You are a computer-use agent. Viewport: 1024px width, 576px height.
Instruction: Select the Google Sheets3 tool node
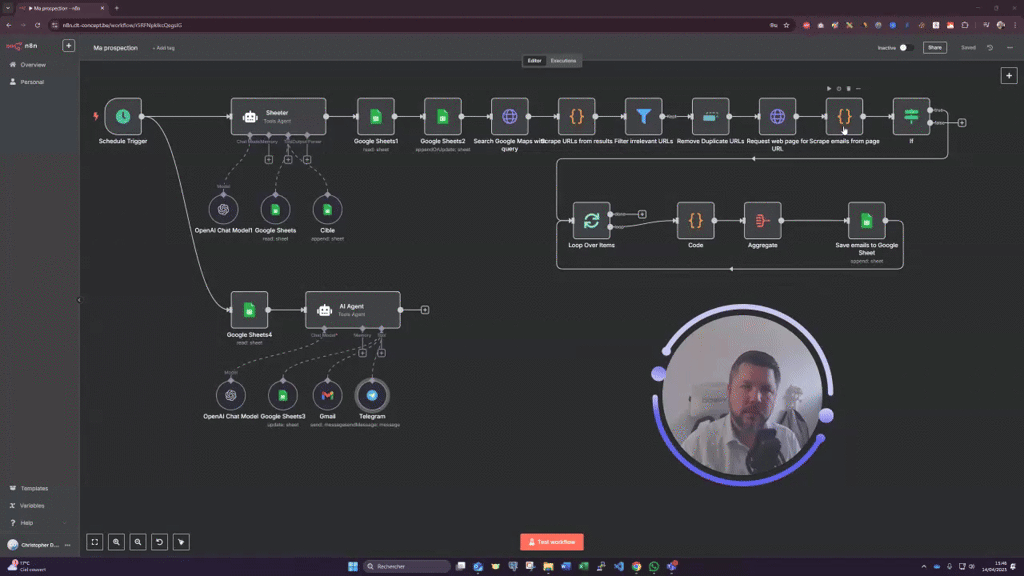[x=283, y=395]
